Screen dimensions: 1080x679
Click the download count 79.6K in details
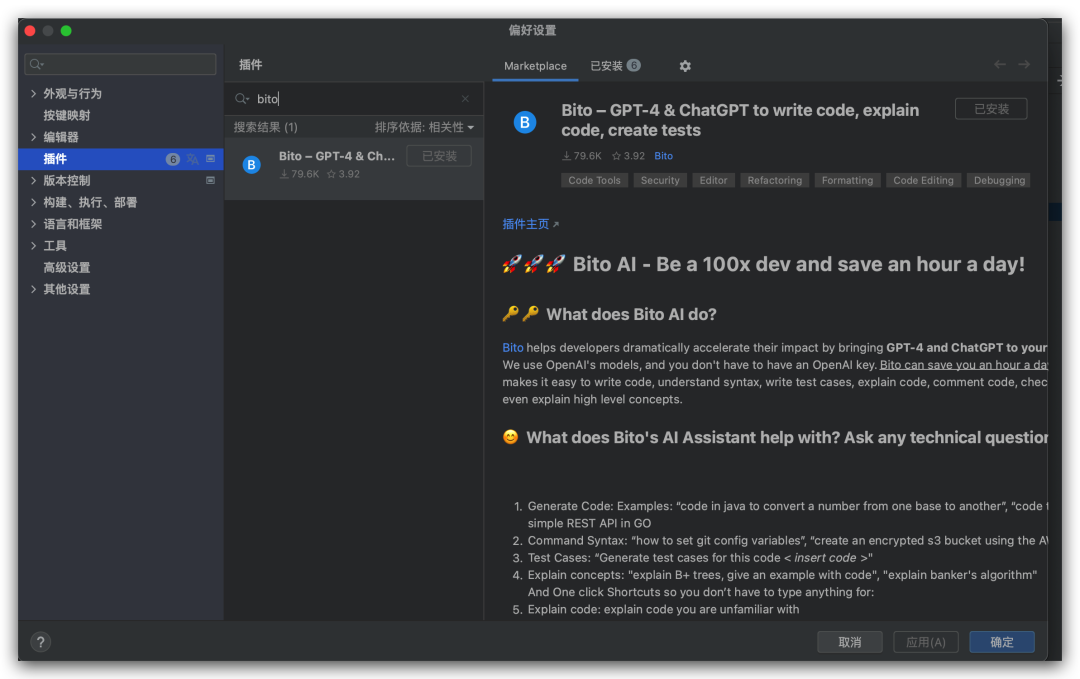tap(582, 156)
